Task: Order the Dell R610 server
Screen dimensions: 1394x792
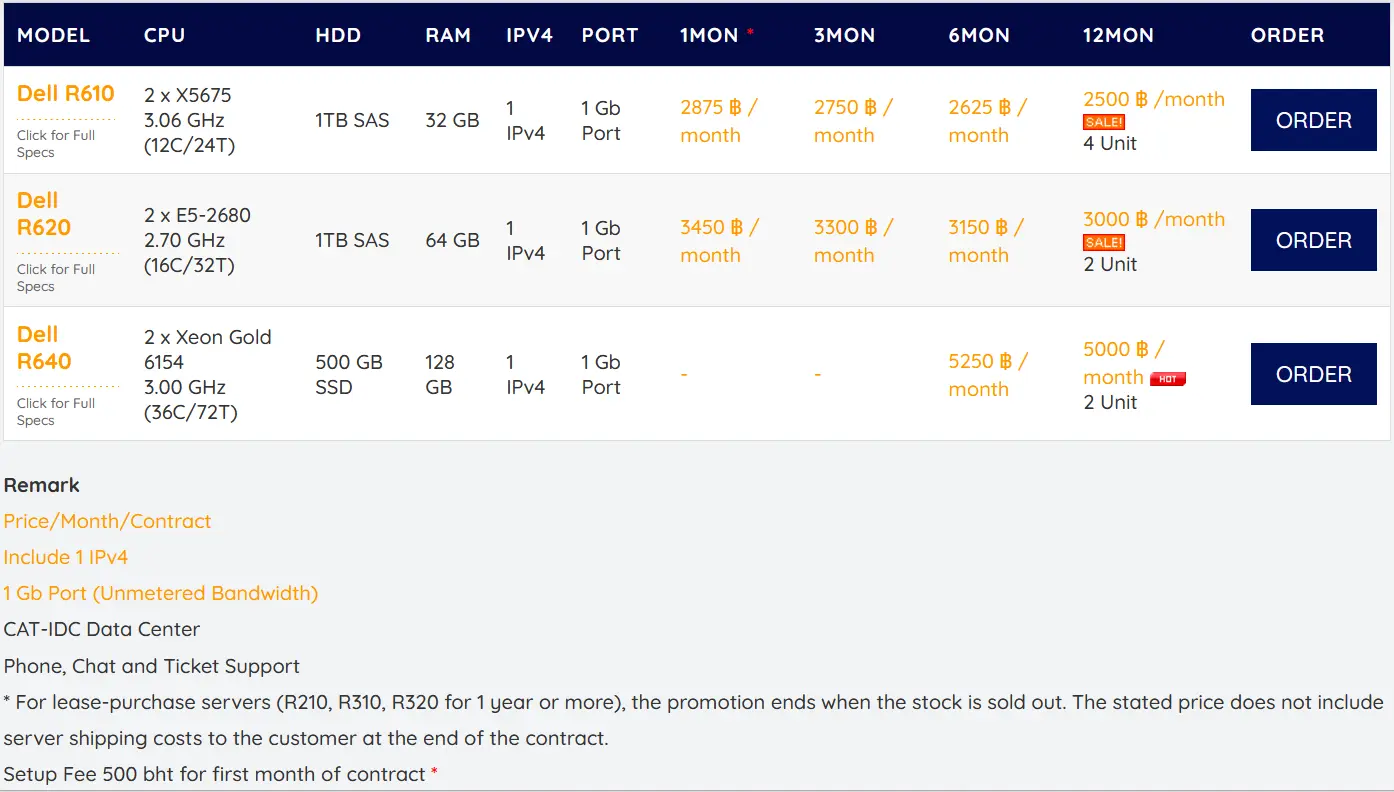Action: 1313,120
